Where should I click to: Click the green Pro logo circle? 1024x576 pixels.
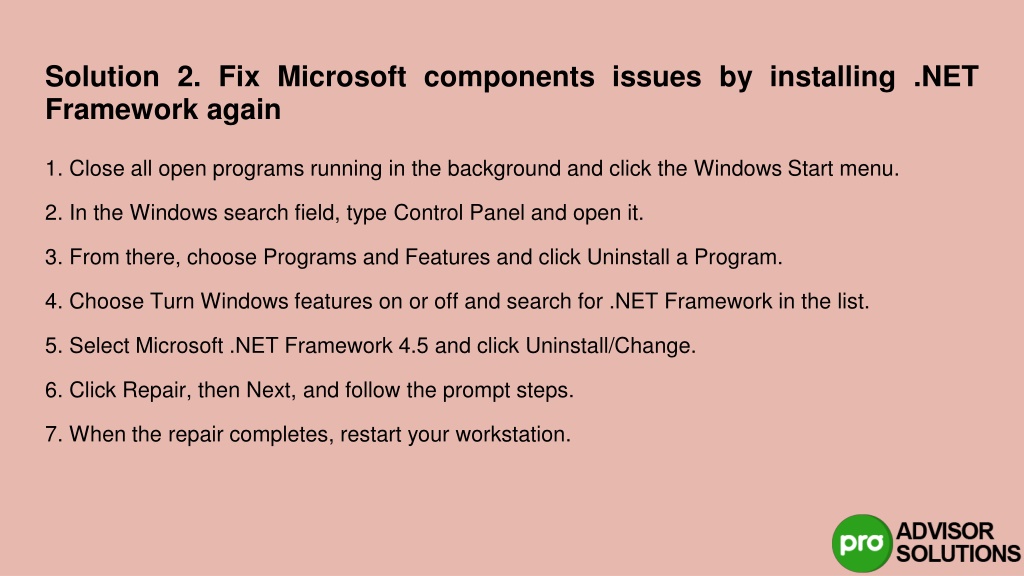point(862,543)
